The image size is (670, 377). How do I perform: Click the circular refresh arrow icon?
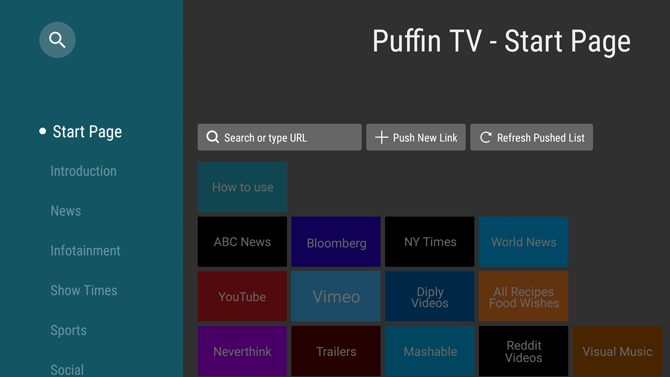click(x=485, y=138)
